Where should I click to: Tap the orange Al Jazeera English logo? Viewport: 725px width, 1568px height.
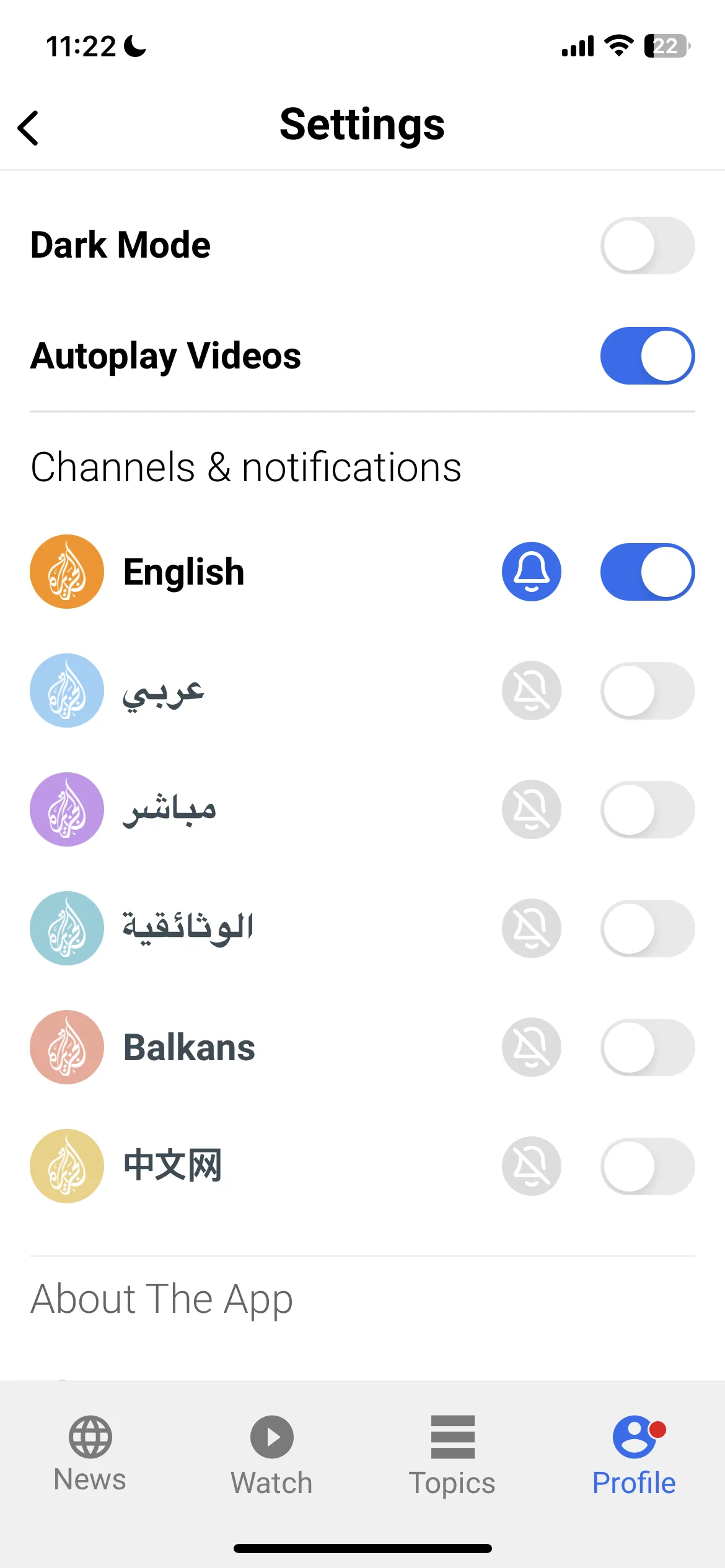tap(67, 572)
